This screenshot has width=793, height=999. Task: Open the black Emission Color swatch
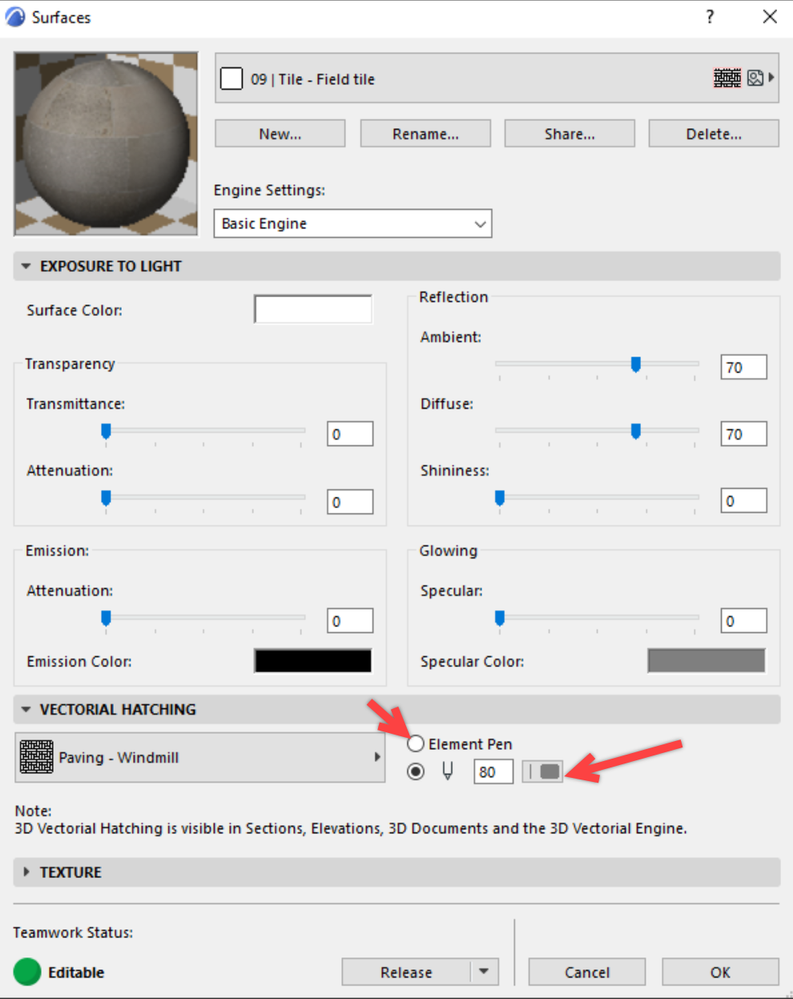313,661
